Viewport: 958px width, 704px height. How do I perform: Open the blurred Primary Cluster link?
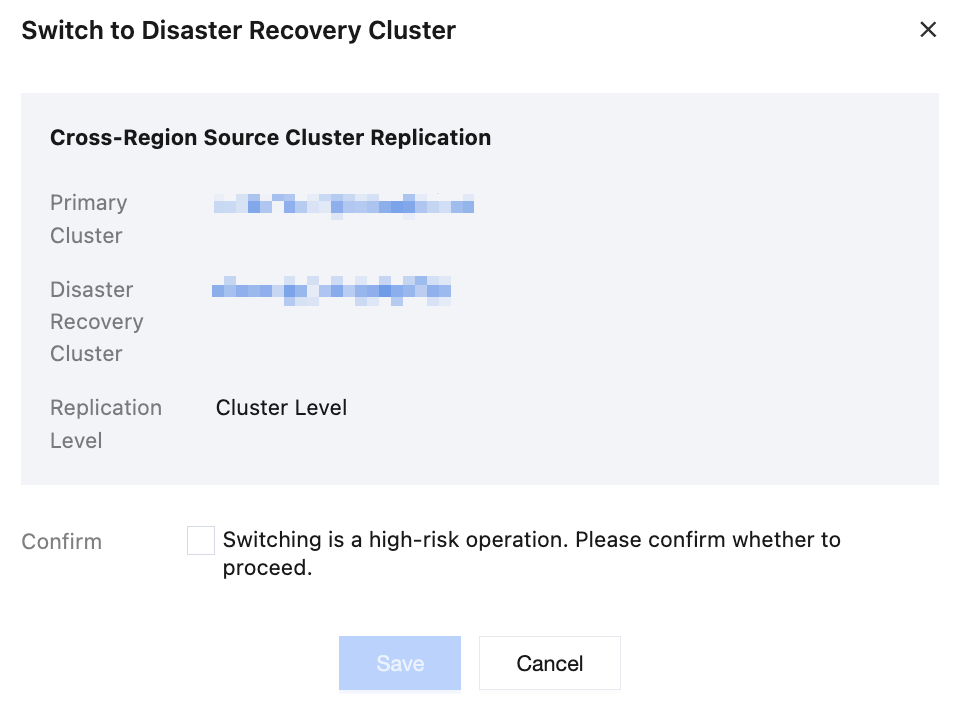click(344, 204)
